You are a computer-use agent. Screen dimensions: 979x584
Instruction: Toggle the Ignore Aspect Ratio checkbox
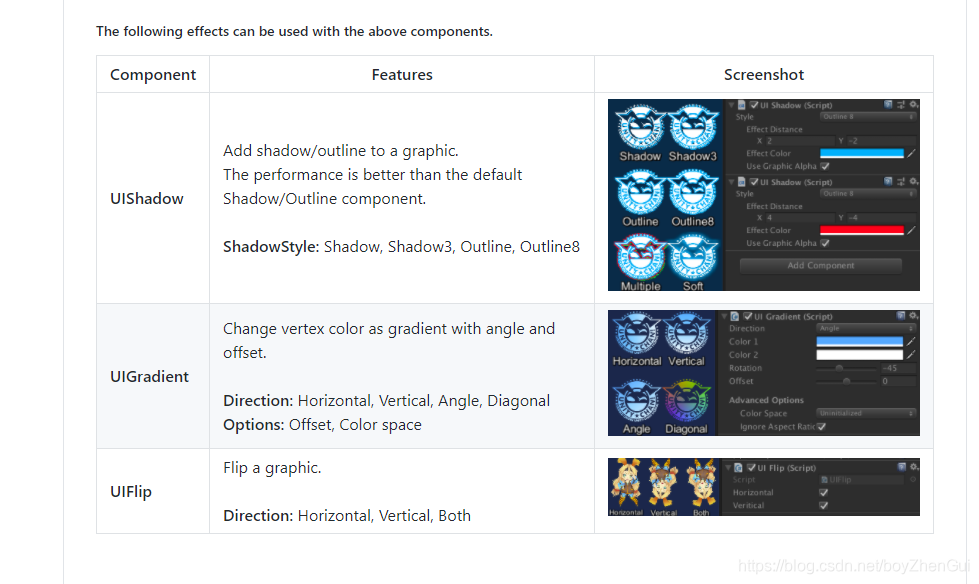pyautogui.click(x=821, y=426)
